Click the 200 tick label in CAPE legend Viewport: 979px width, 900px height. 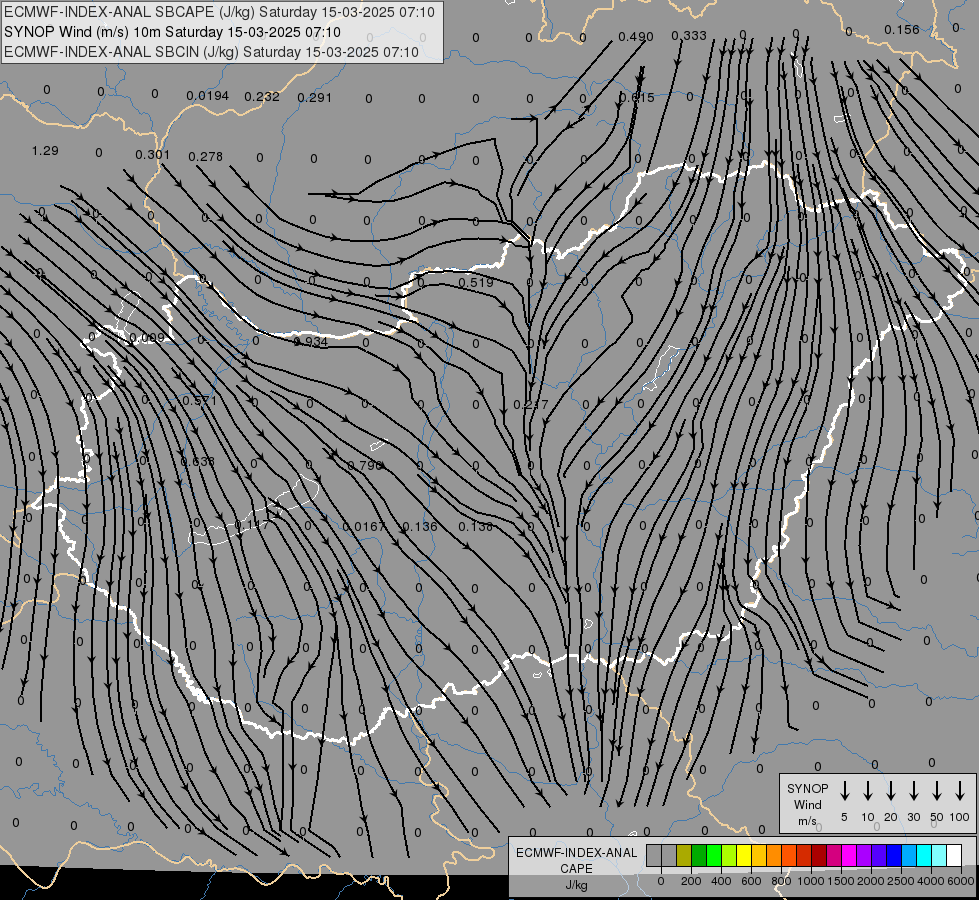coord(691,881)
